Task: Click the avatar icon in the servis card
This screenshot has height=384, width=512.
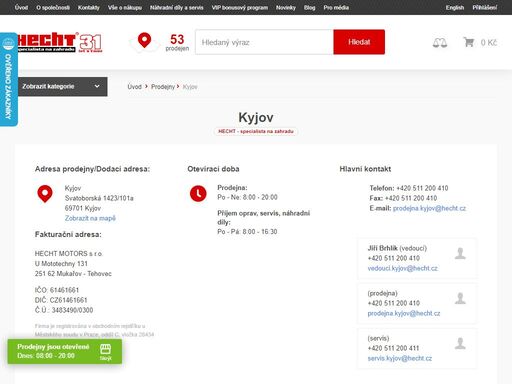Action: click(x=460, y=343)
